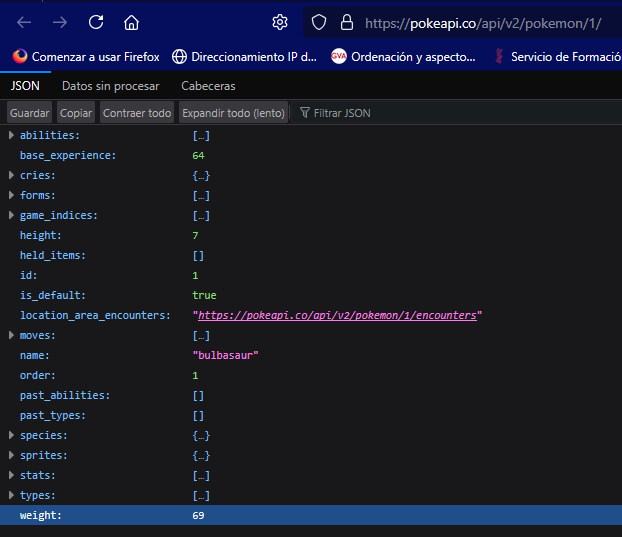
Task: Click the stats key label
Action: pyautogui.click(x=38, y=475)
